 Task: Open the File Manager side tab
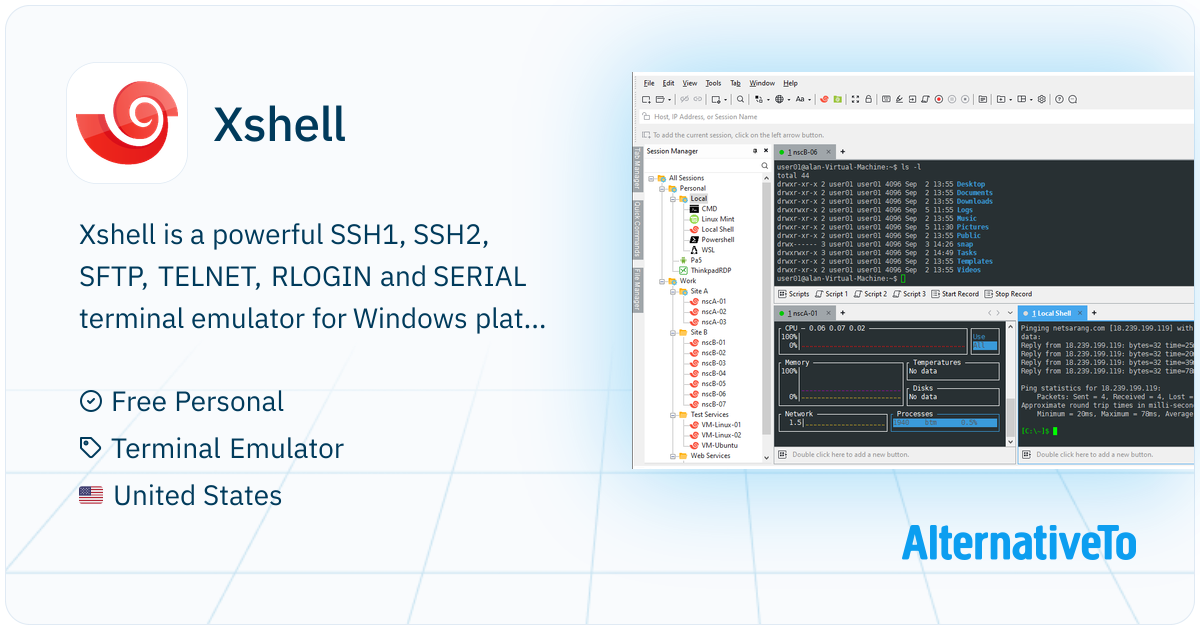pos(637,290)
